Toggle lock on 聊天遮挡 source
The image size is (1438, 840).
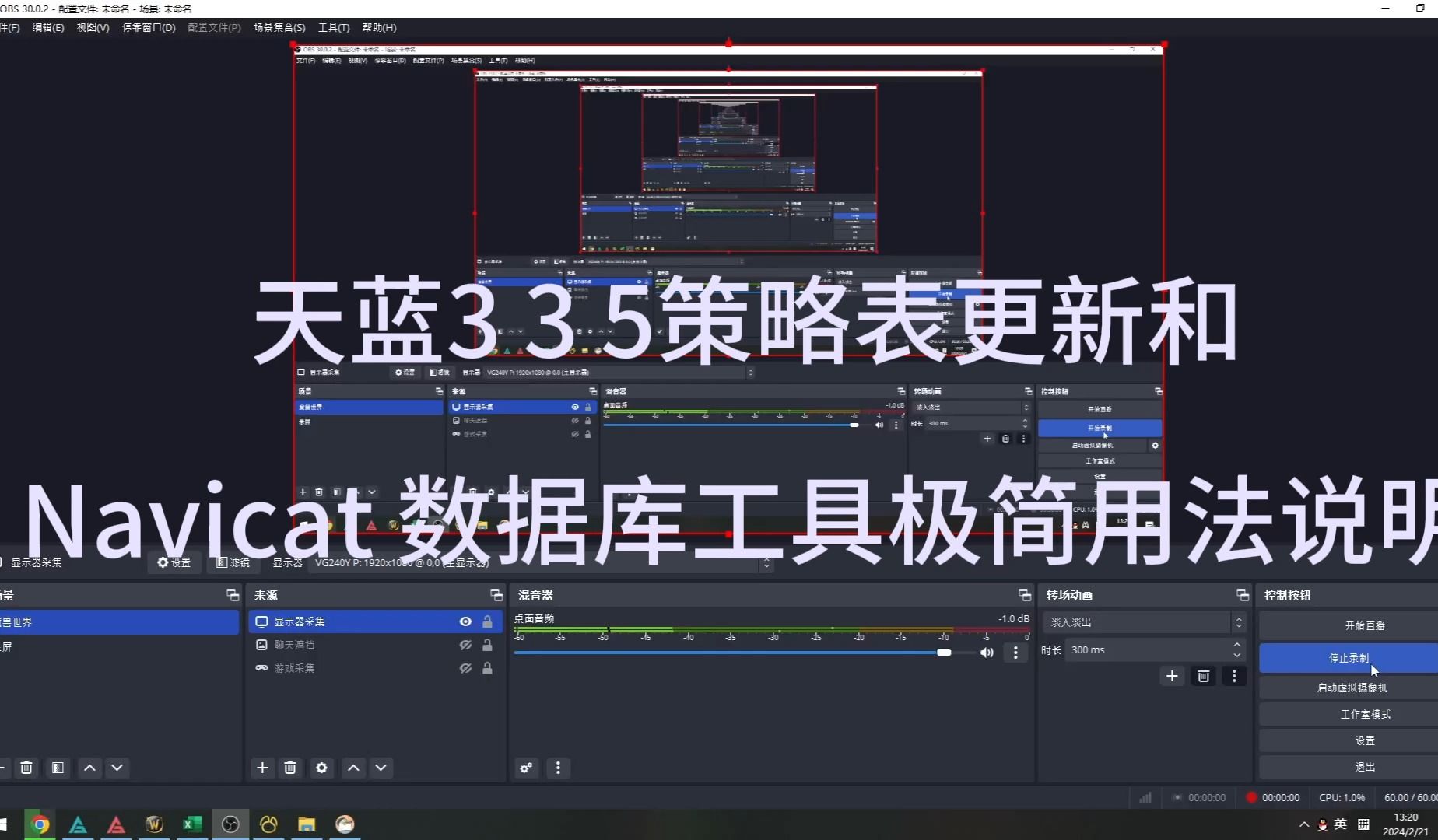tap(487, 645)
